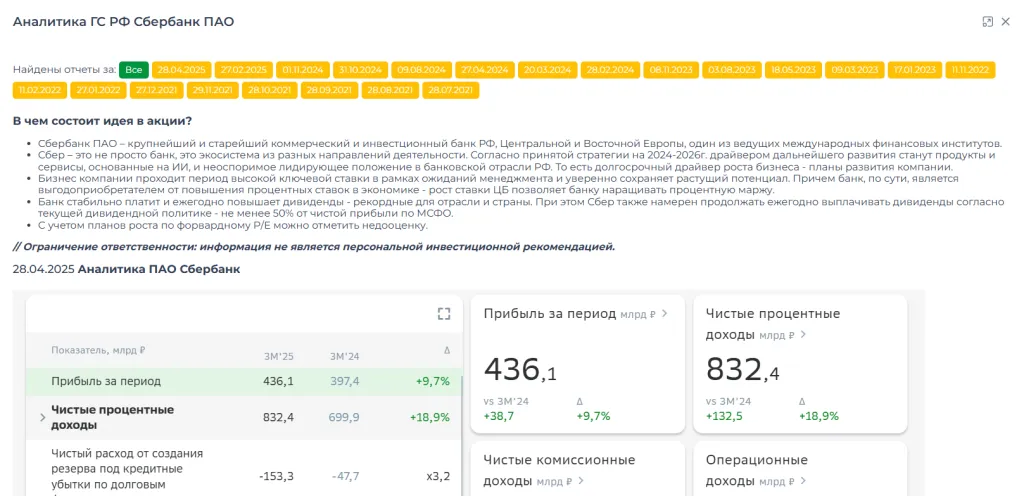
Task: Open the 27.02.2025 report chip
Action: click(244, 70)
